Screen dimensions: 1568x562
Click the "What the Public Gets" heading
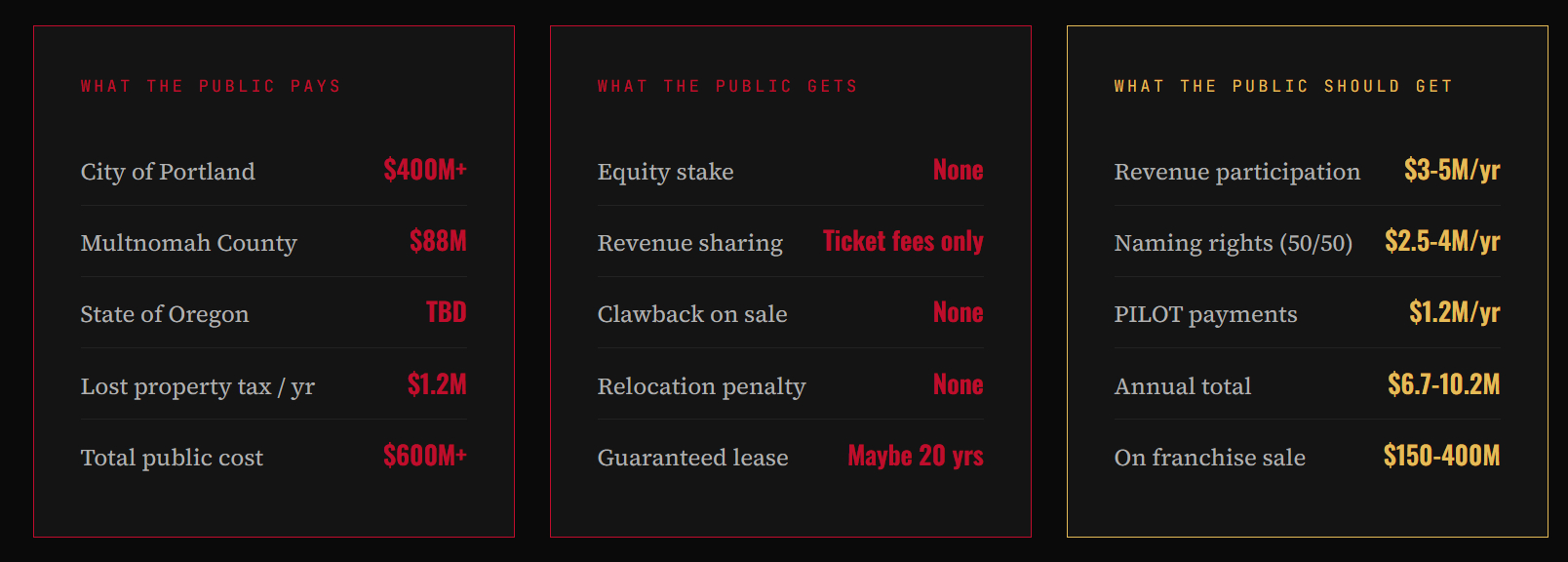(727, 86)
